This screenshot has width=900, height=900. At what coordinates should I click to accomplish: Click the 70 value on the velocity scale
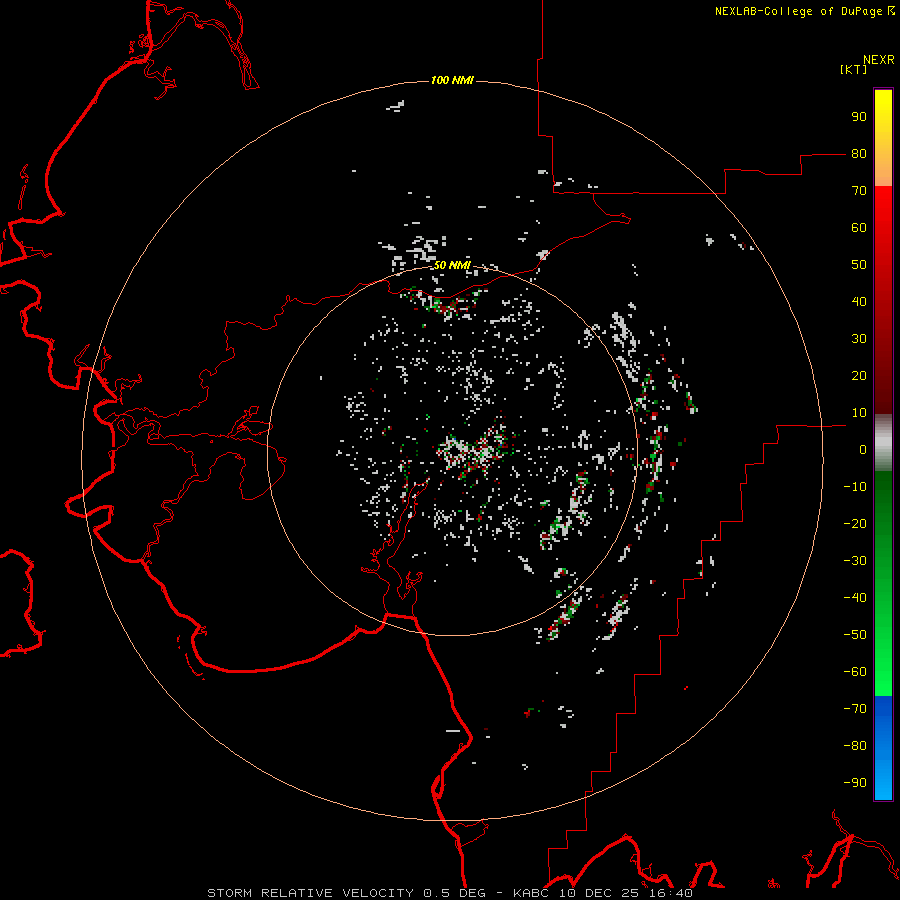(x=859, y=191)
